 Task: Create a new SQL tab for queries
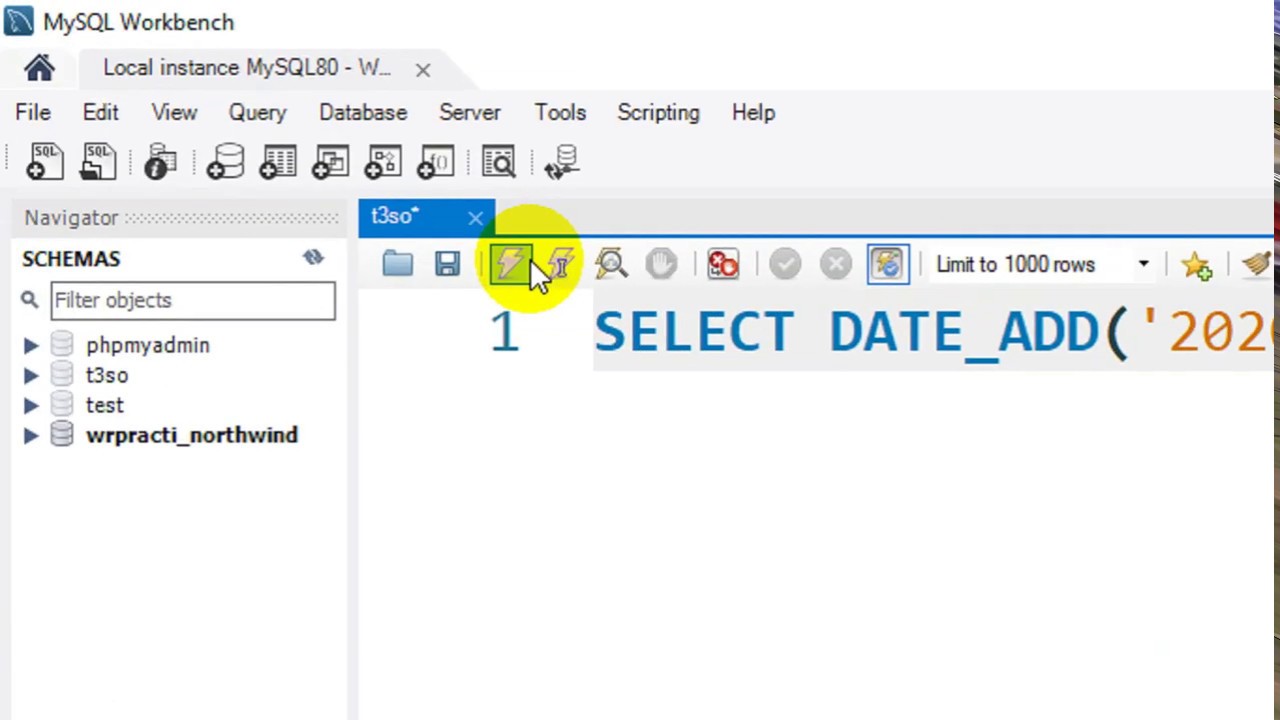(45, 162)
